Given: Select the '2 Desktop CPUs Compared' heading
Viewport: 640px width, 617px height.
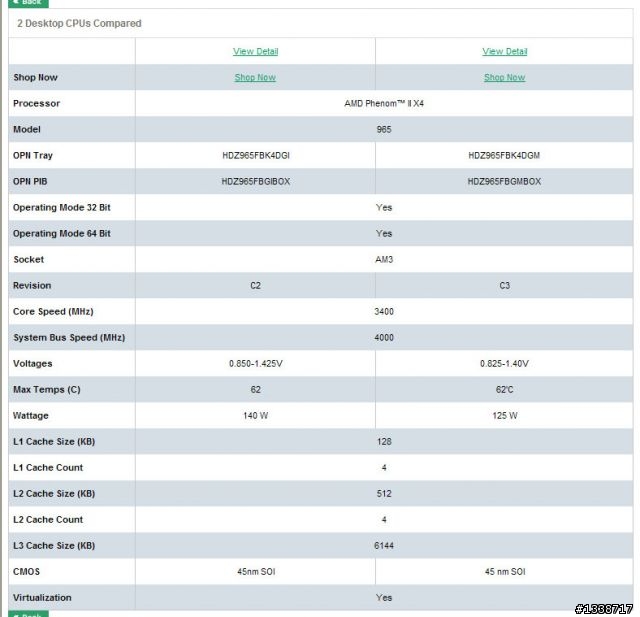Looking at the screenshot, I should [x=79, y=23].
